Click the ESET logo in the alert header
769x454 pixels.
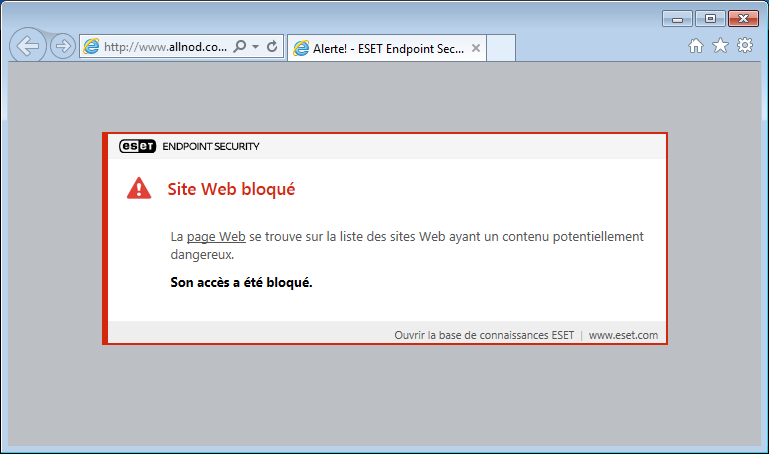click(x=137, y=146)
